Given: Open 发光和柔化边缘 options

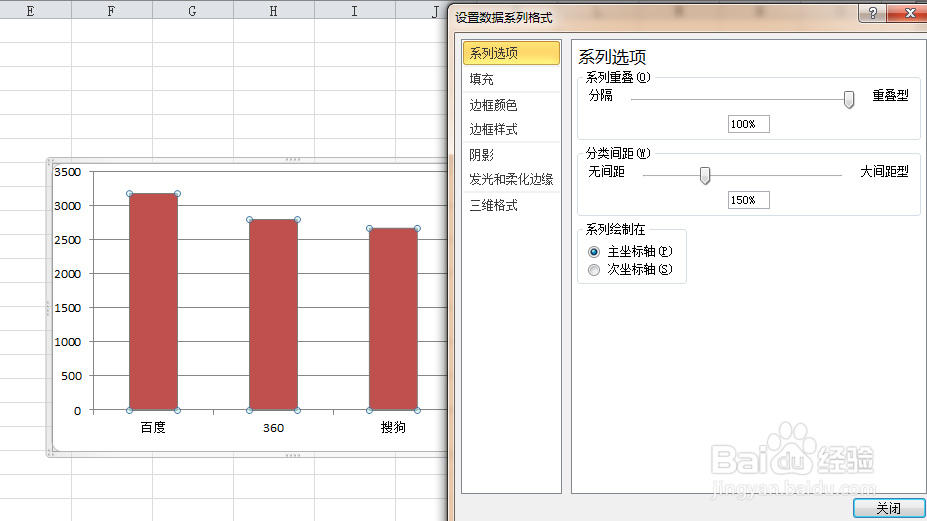Looking at the screenshot, I should click(x=511, y=179).
